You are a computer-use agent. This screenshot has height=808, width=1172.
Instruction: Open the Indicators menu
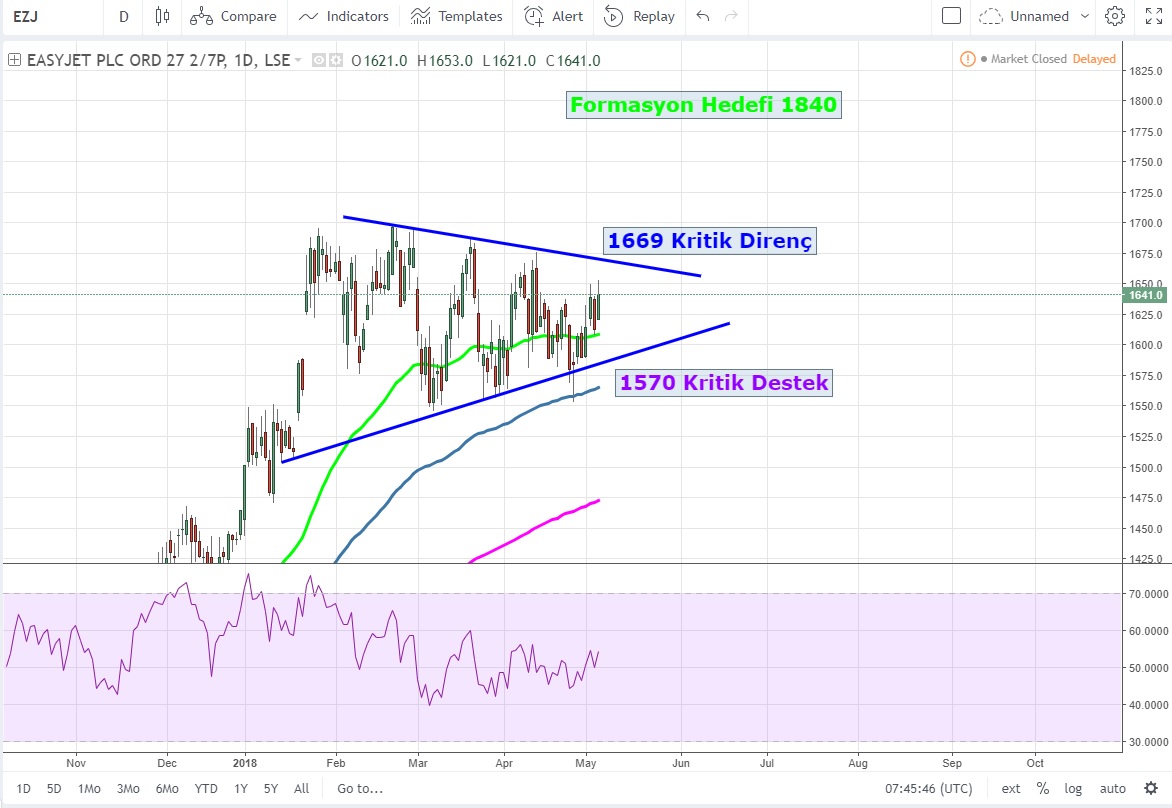point(344,16)
